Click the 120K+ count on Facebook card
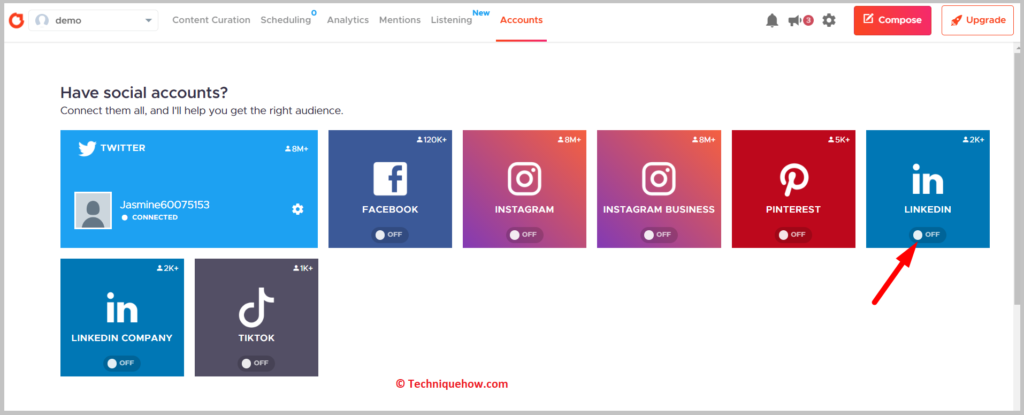The width and height of the screenshot is (1024, 415). pos(432,140)
